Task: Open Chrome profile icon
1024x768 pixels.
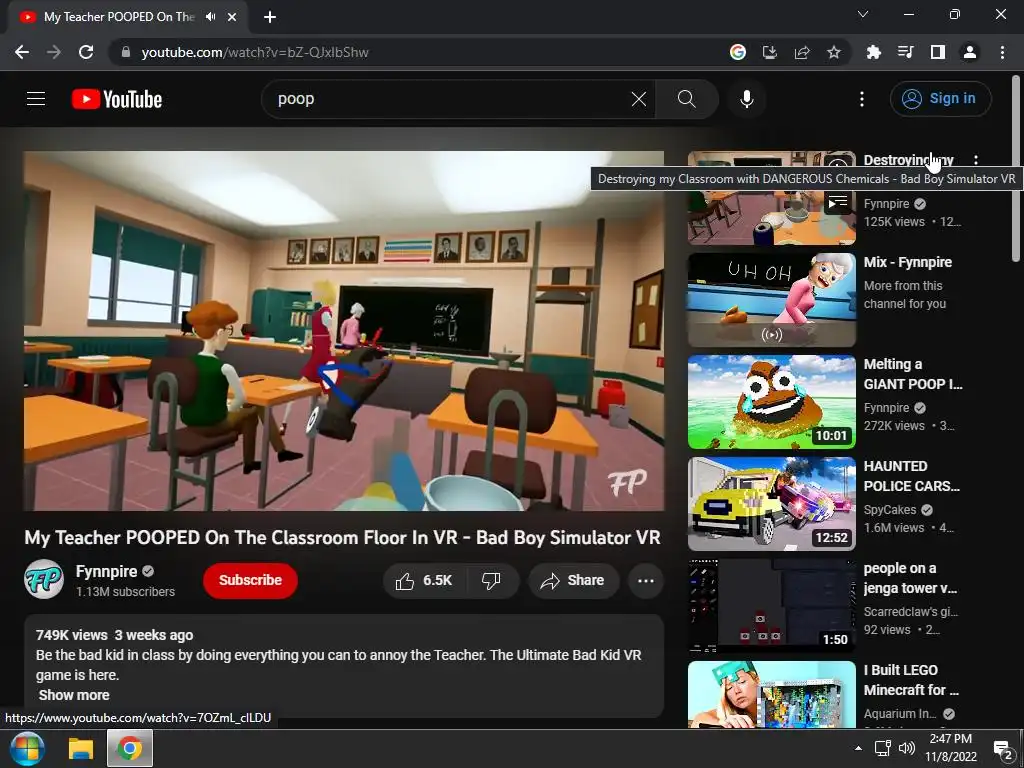Action: (970, 52)
